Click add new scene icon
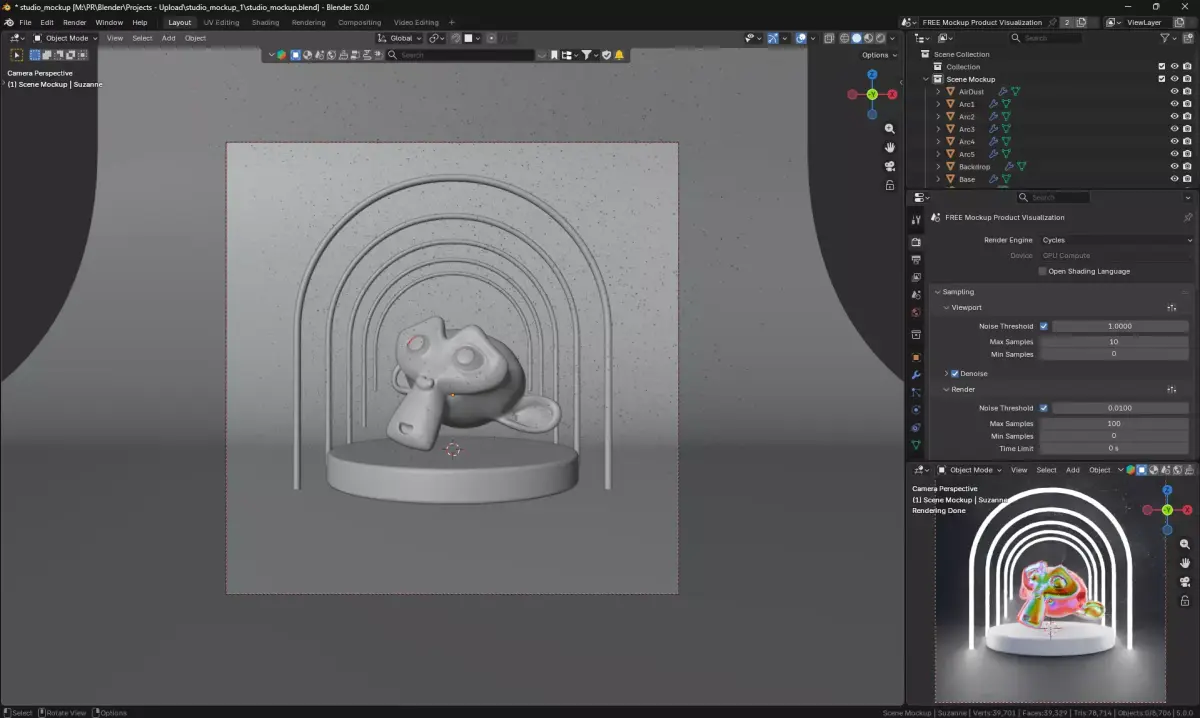 pyautogui.click(x=1081, y=22)
